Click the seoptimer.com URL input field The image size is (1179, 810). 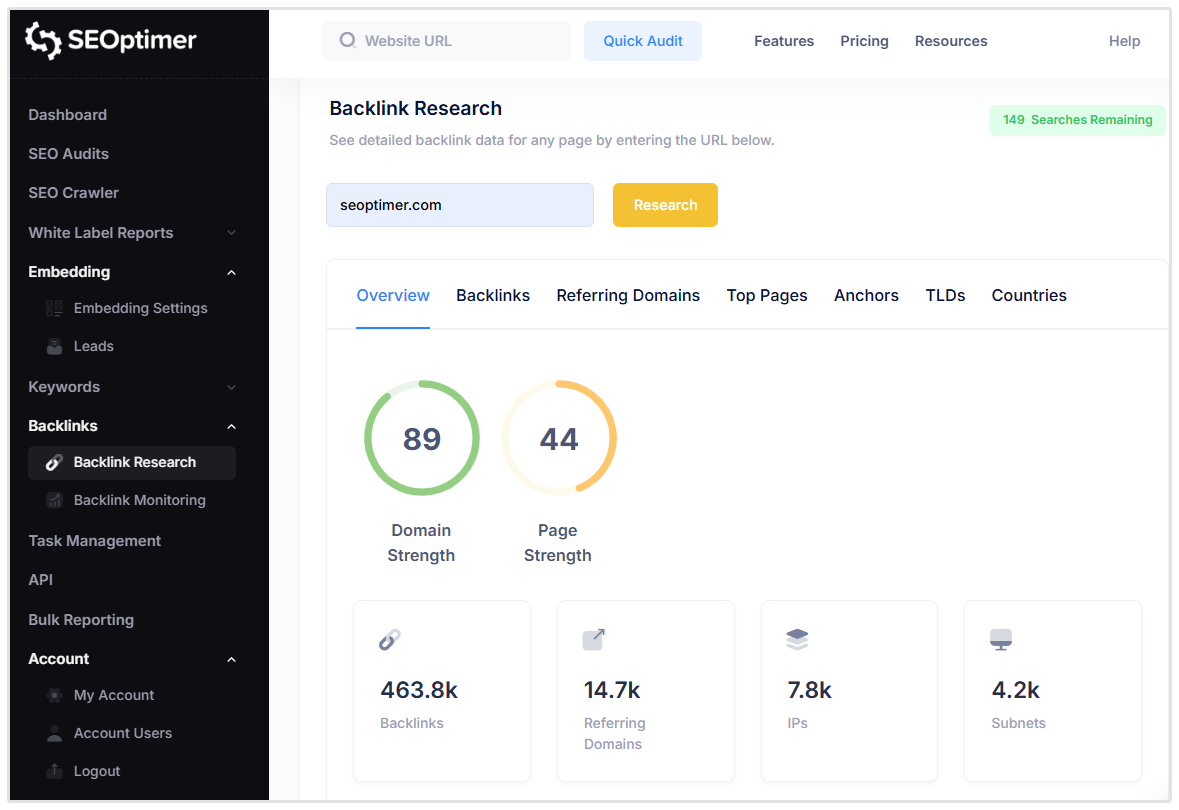(459, 205)
